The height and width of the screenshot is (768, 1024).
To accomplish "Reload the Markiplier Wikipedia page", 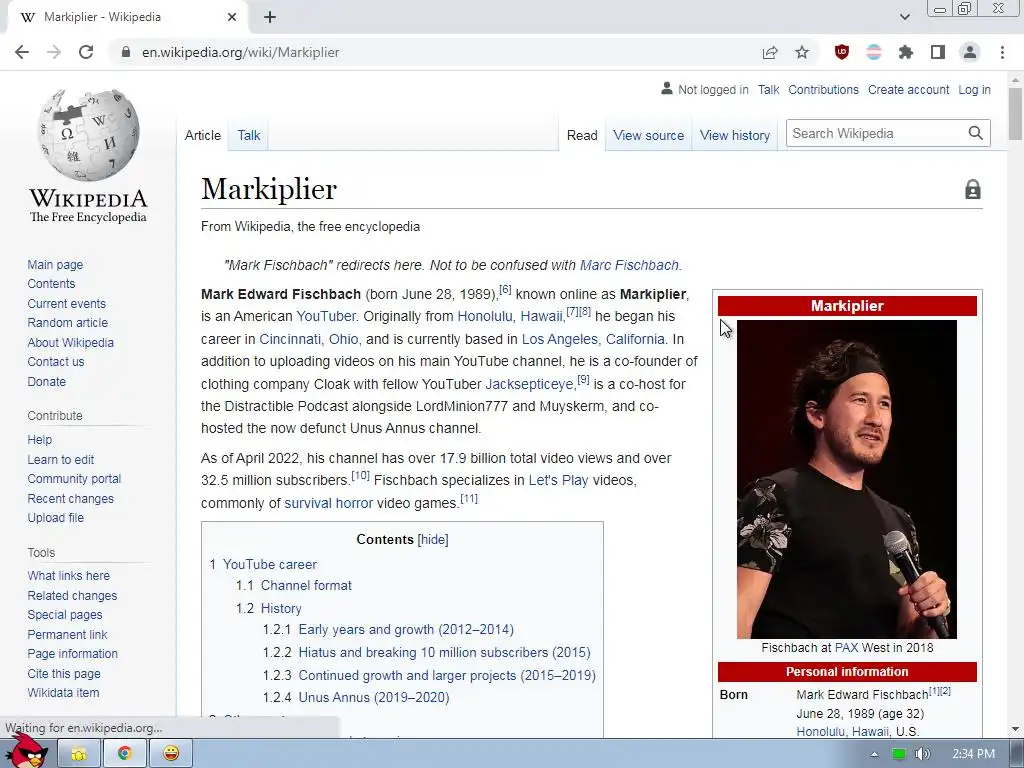I will tap(86, 52).
